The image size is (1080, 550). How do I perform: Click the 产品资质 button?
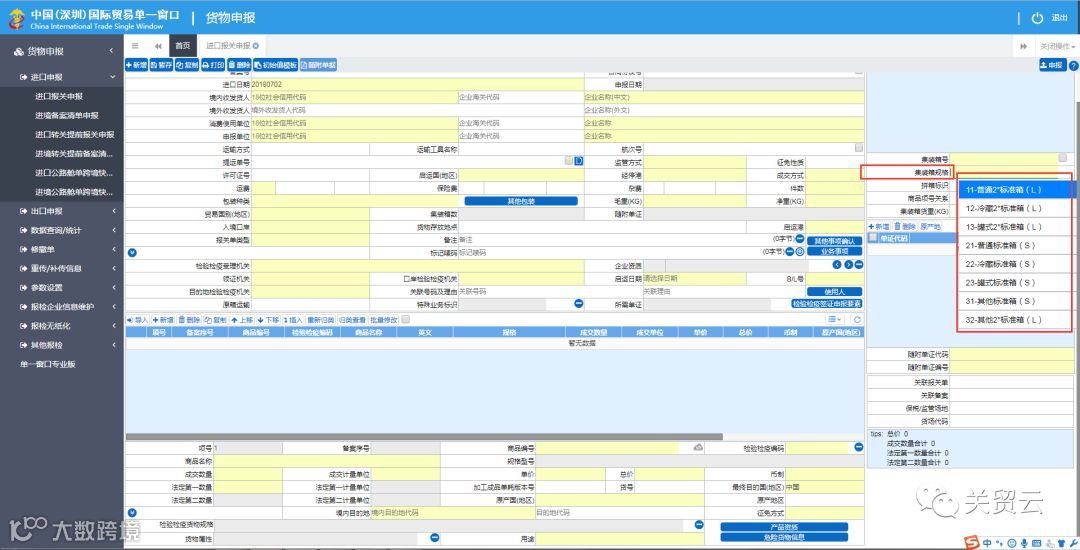[x=784, y=527]
